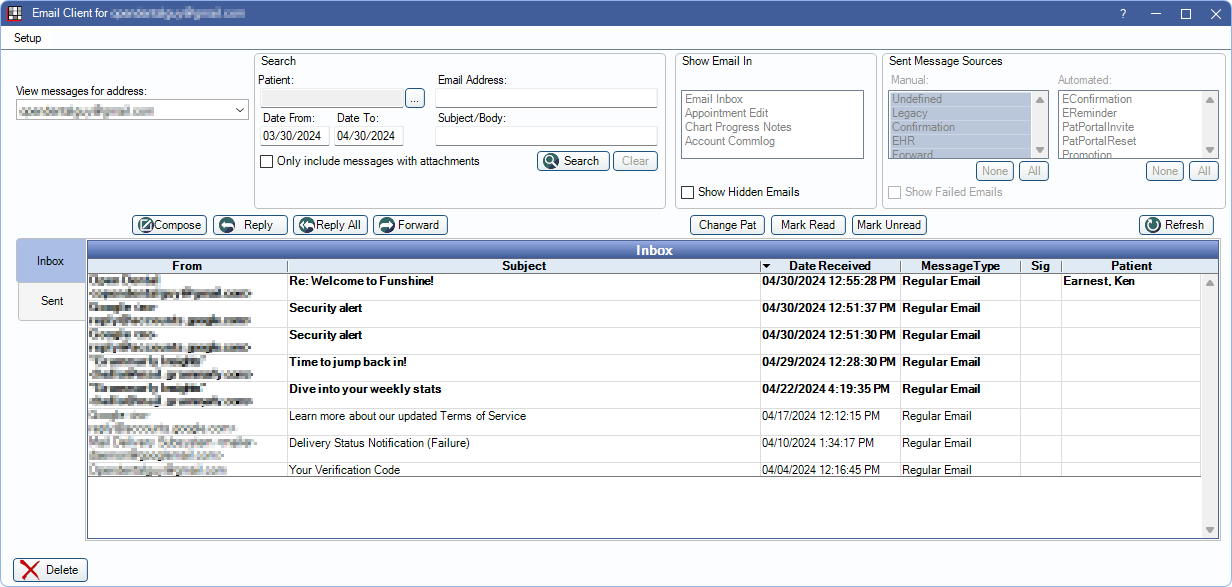Click the Date Received sort arrow
The width and height of the screenshot is (1232, 587).
(x=767, y=265)
